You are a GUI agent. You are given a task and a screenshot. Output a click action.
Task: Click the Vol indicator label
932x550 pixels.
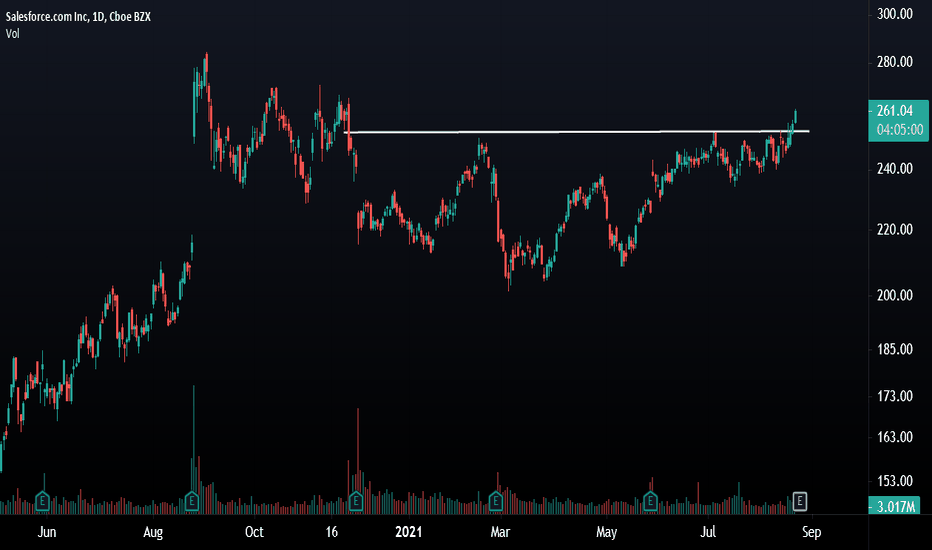(12, 34)
